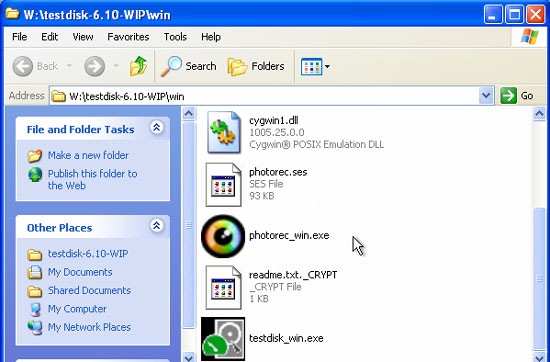Click the Make a new folder icon
550x362 pixels.
[35, 155]
